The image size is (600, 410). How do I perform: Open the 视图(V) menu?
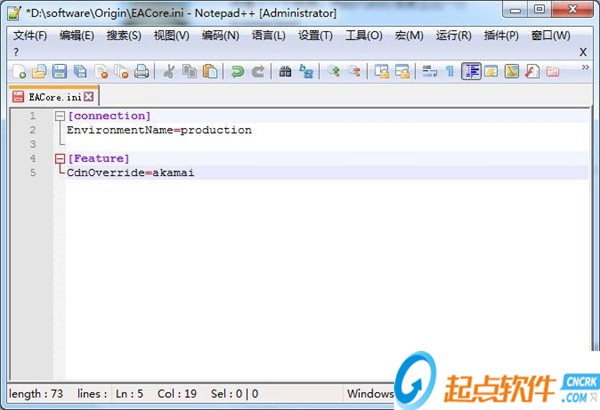pos(171,36)
